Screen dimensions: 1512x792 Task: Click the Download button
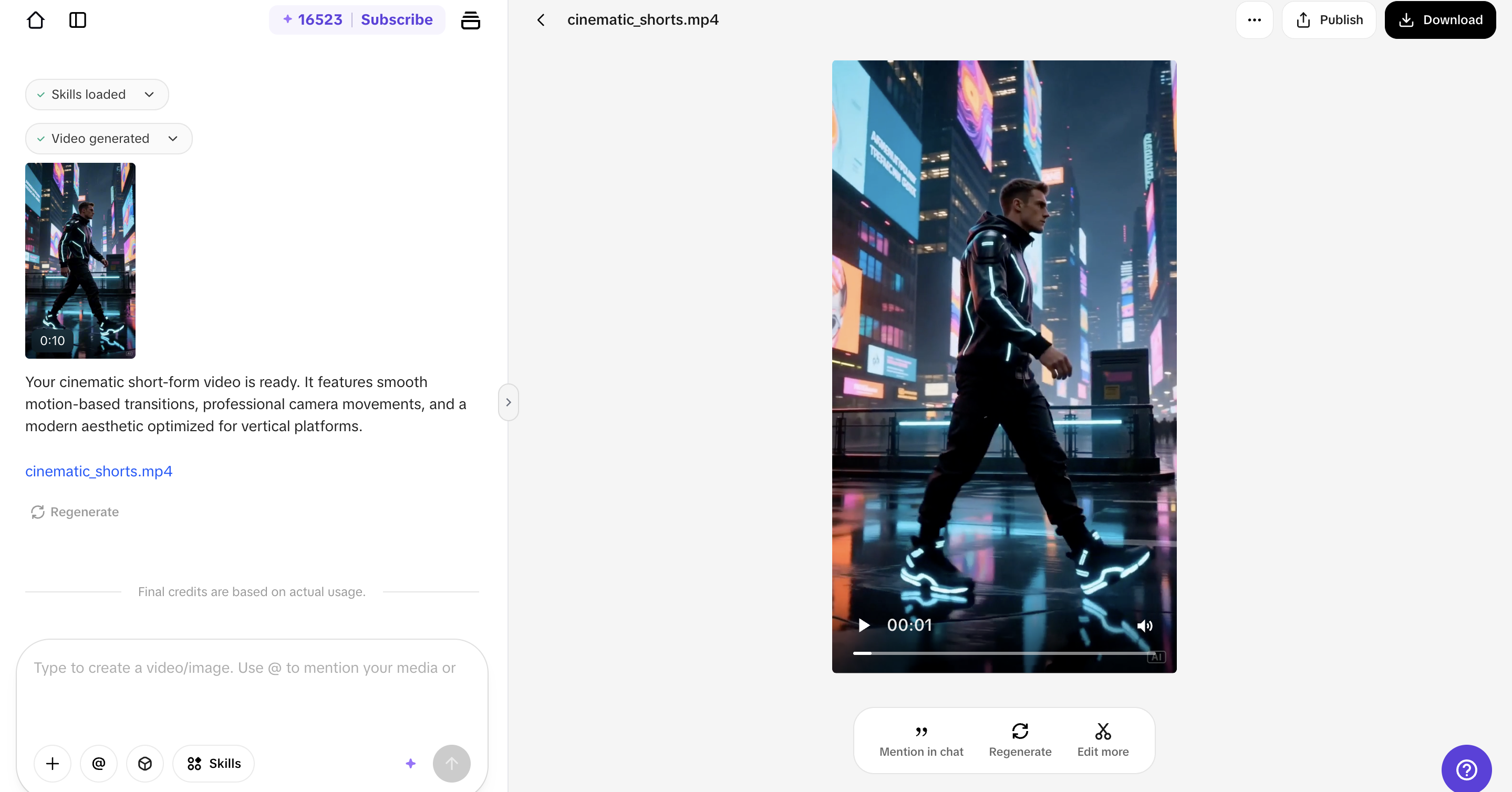click(1440, 20)
